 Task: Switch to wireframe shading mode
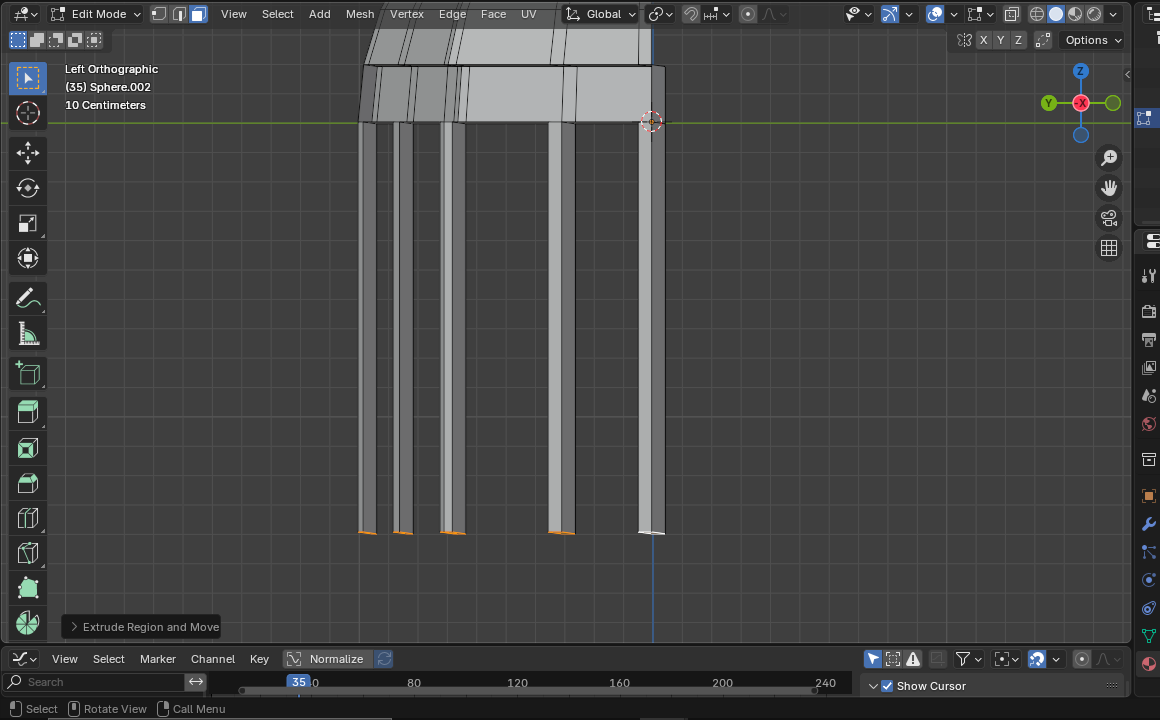[1037, 14]
